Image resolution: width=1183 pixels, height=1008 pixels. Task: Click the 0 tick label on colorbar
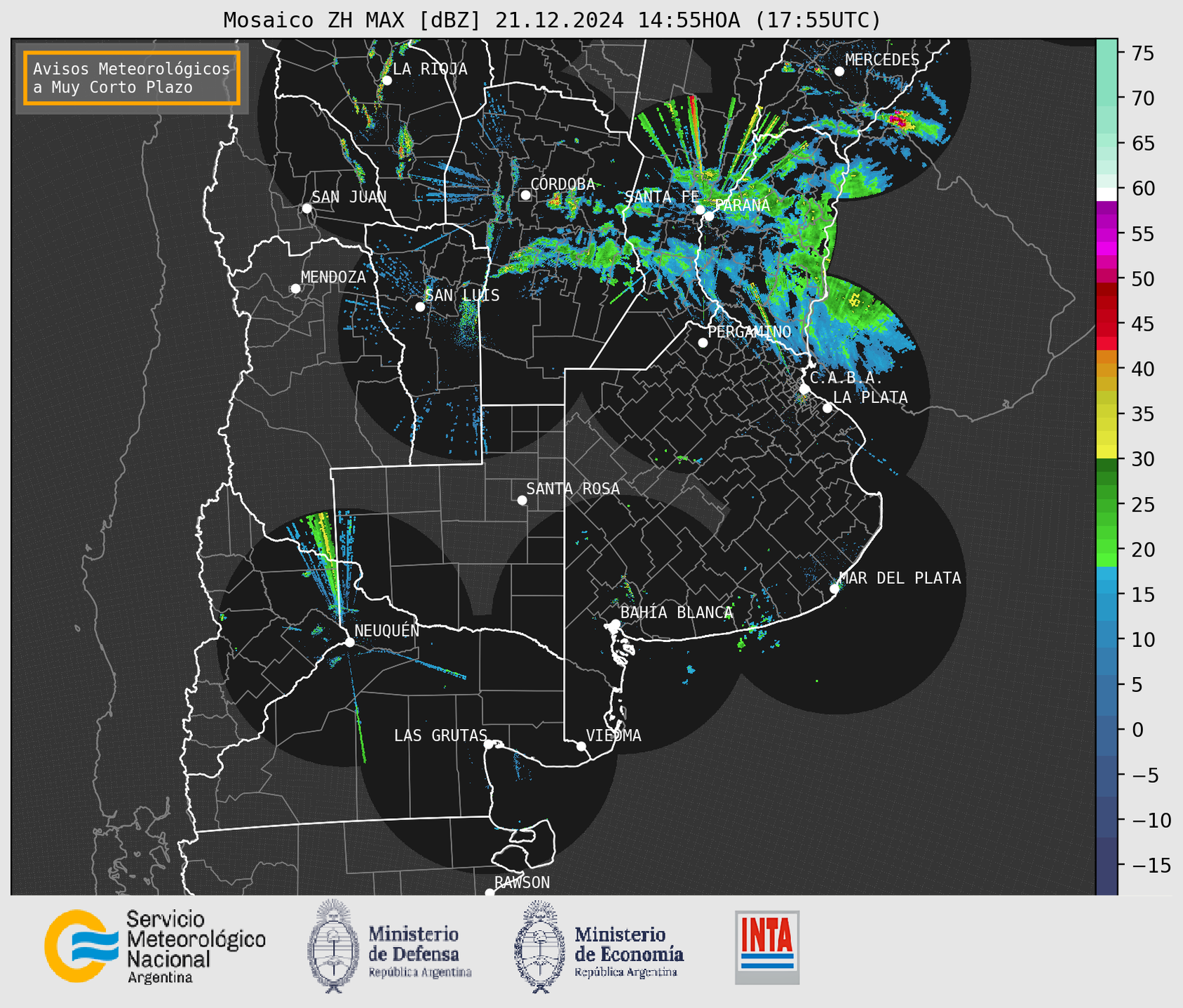(x=1137, y=730)
